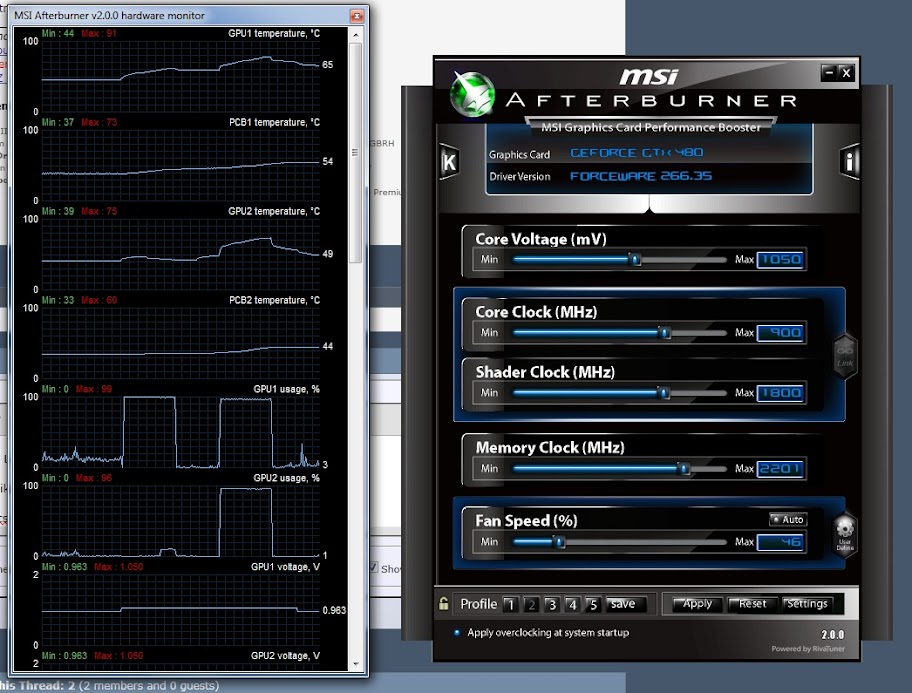Screen dimensions: 912x693
Task: Click the Memory Clock value field 2201
Action: pos(781,469)
